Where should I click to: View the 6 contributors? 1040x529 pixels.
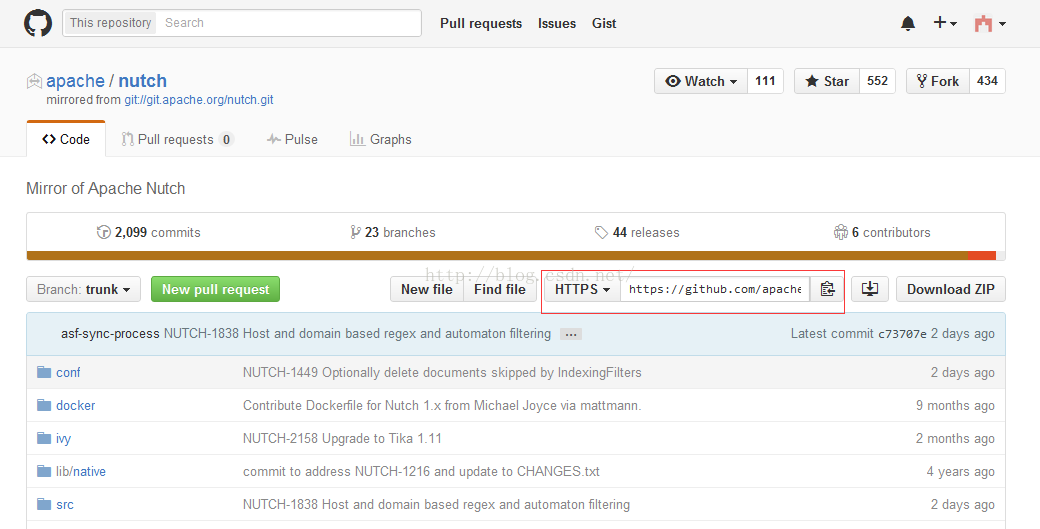[x=882, y=233]
